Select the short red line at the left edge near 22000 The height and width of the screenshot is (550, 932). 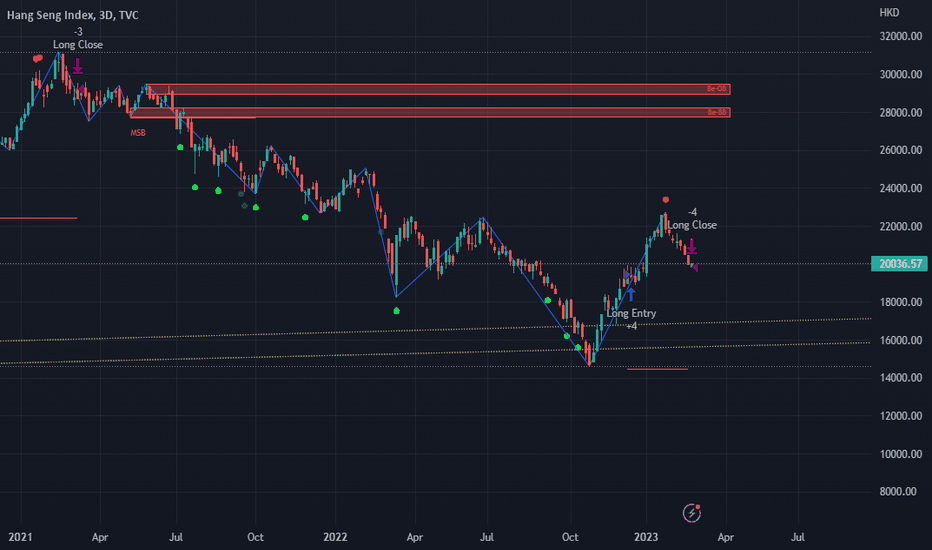(39, 218)
